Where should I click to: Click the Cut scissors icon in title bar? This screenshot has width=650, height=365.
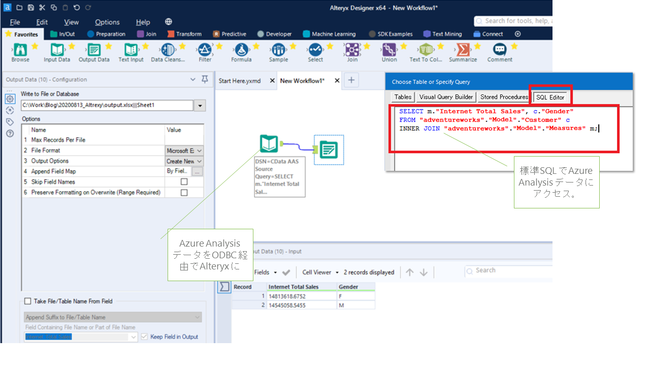[42, 7]
